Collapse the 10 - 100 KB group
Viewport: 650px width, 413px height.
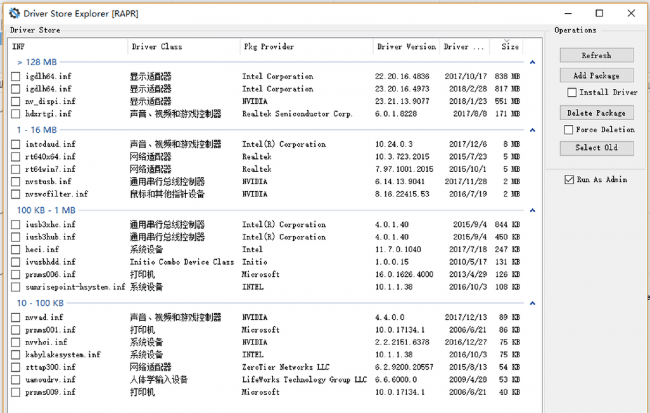(x=533, y=304)
